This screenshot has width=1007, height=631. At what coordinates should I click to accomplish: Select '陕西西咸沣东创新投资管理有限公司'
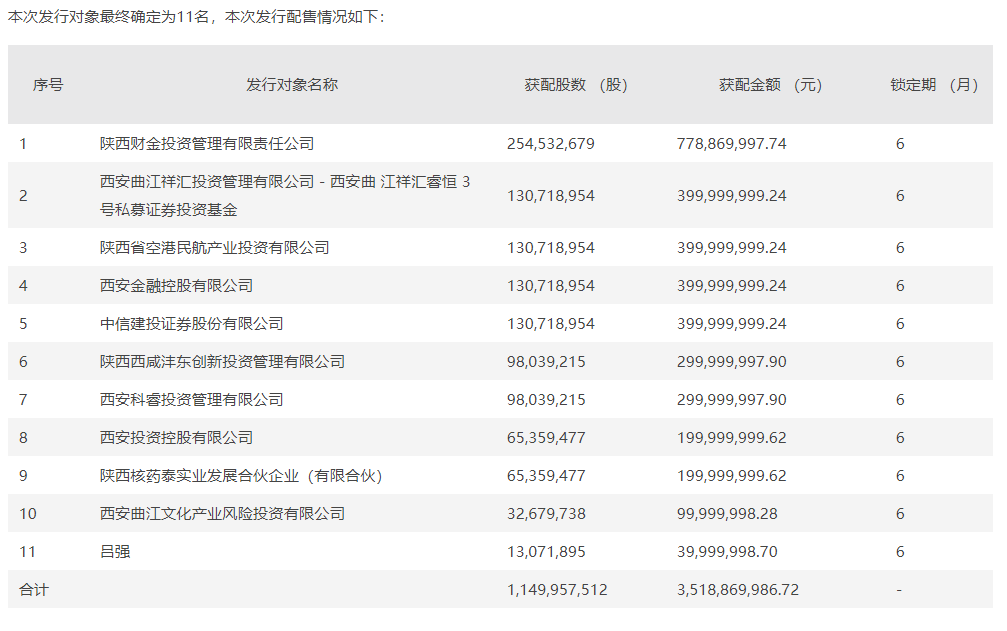222,361
